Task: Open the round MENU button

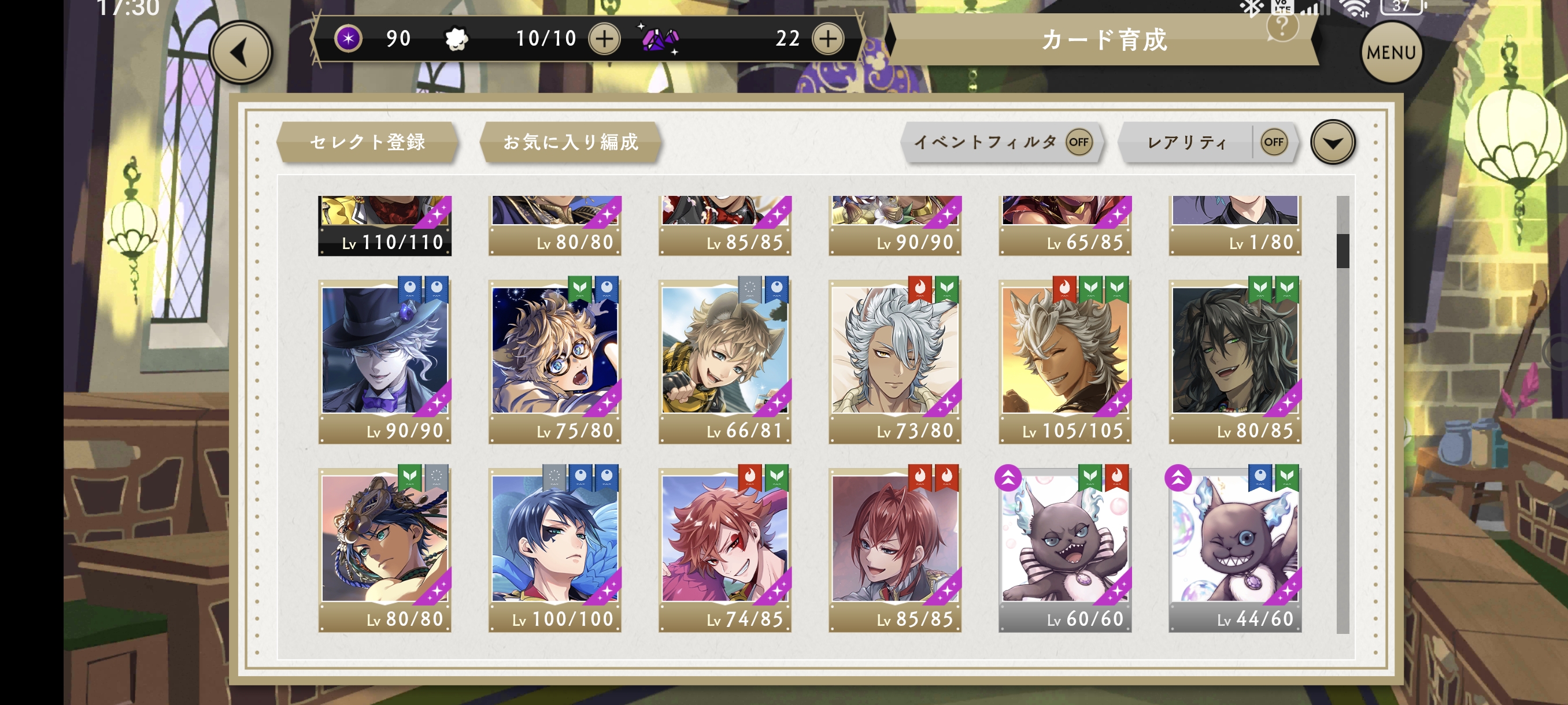Action: click(x=1391, y=53)
